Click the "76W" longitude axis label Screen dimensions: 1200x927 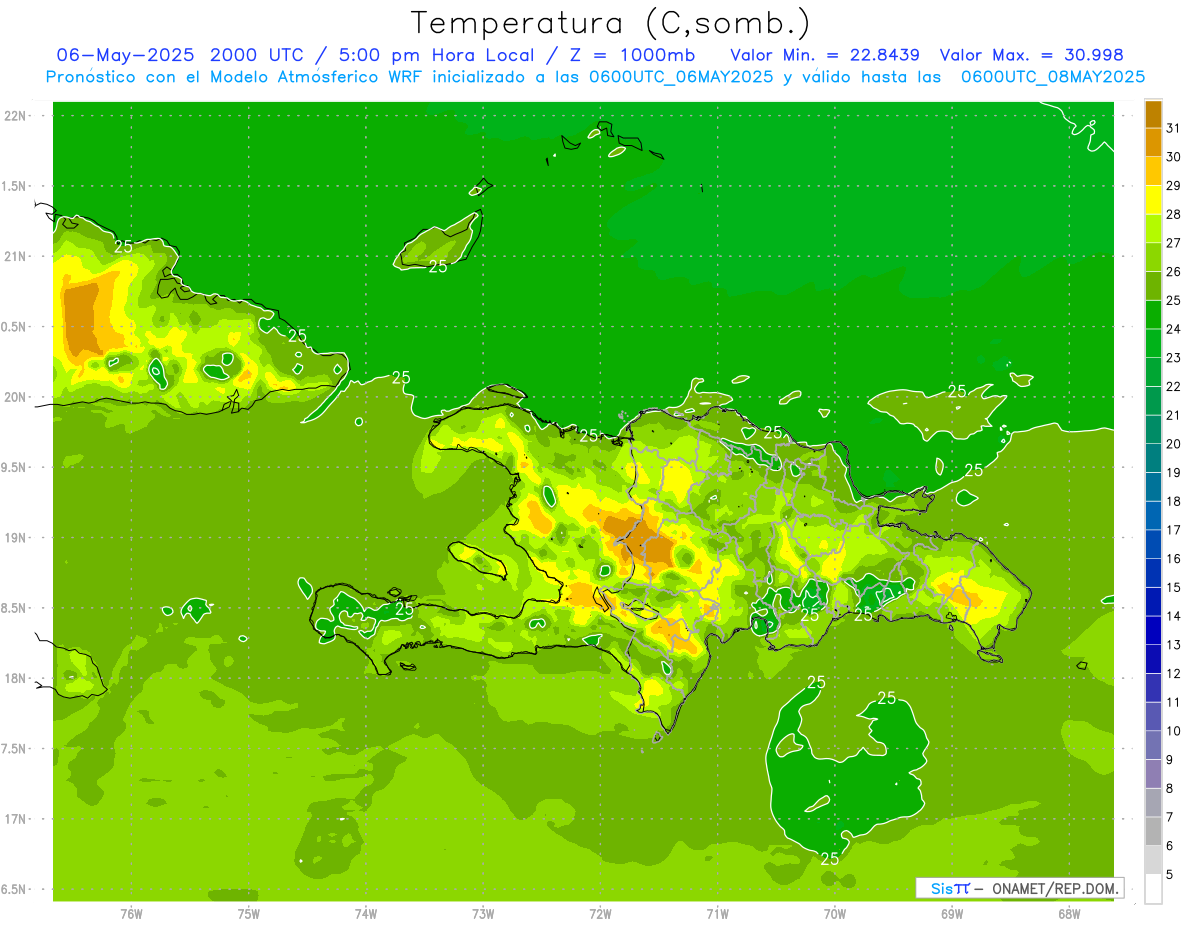point(131,914)
